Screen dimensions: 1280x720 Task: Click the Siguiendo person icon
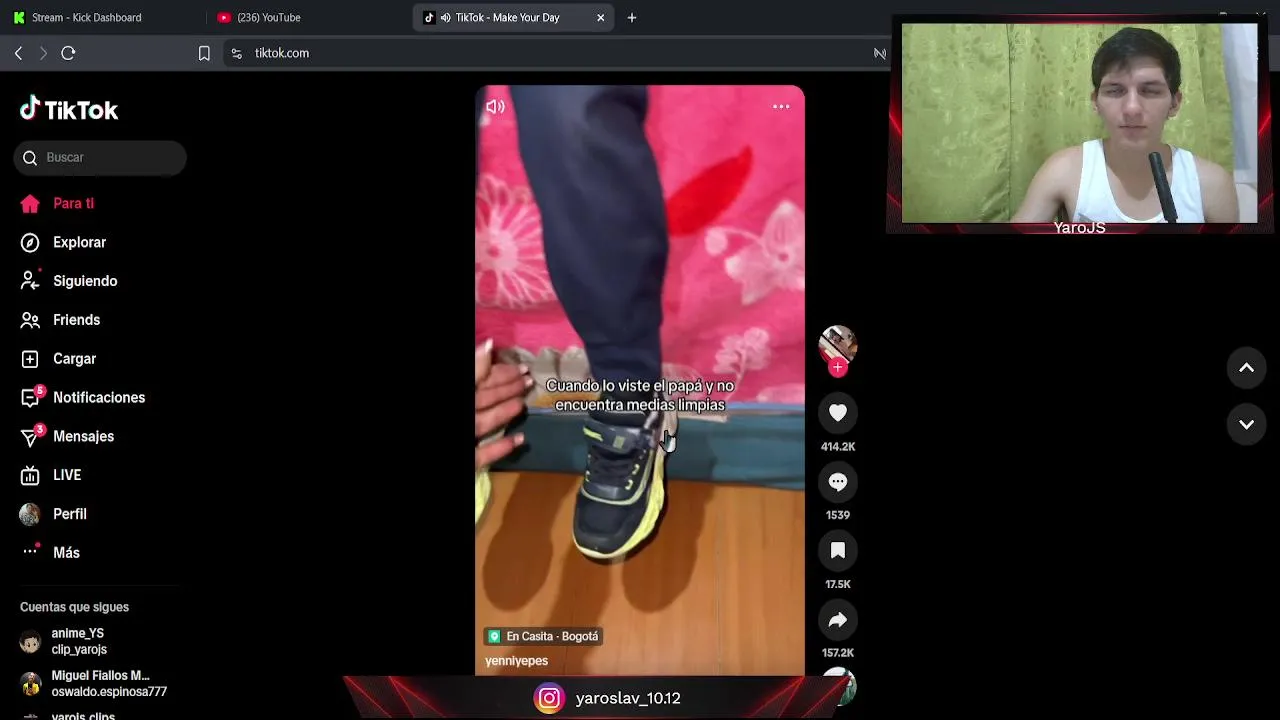click(30, 281)
